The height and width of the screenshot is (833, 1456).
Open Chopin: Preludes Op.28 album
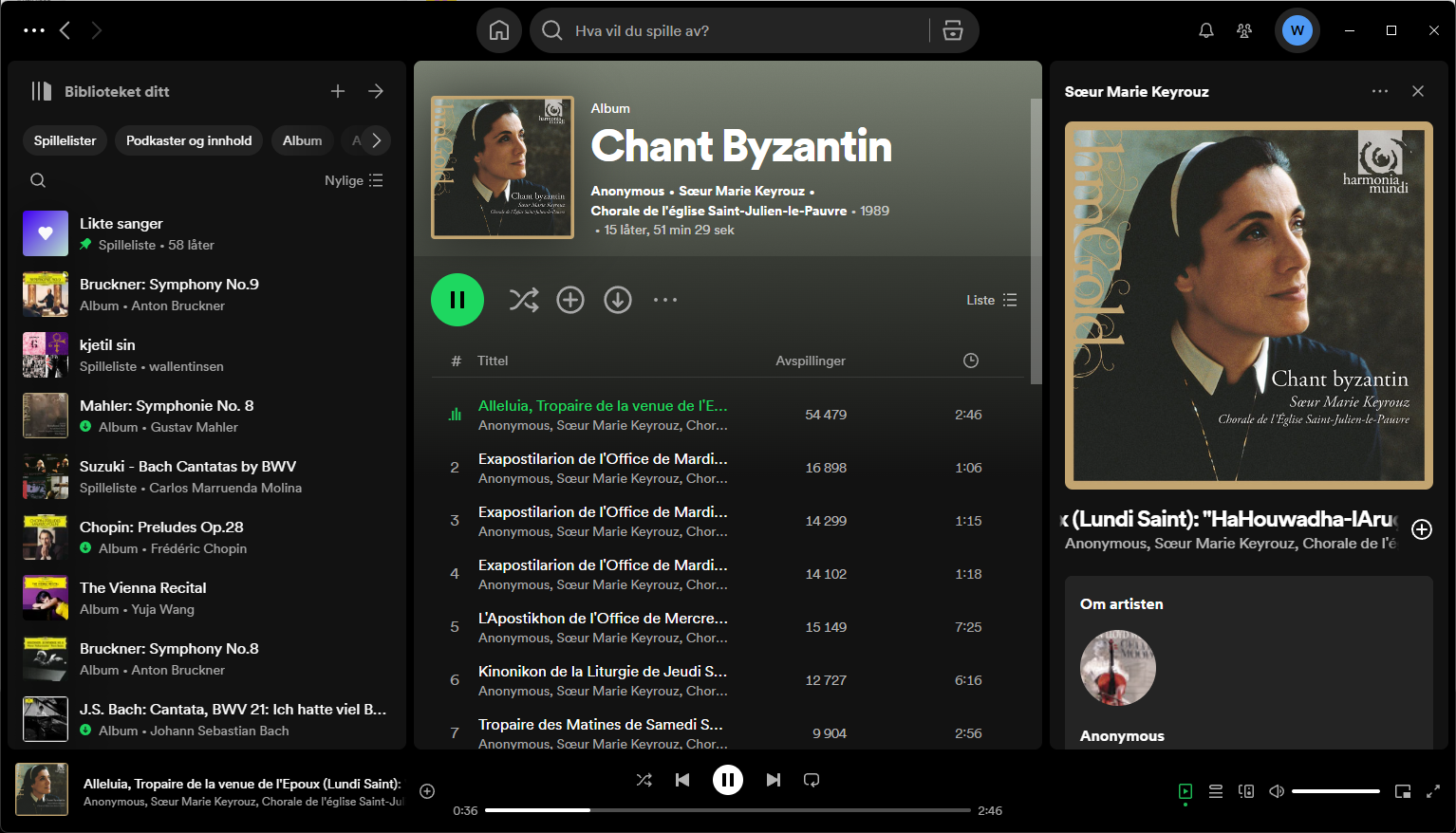[207, 537]
